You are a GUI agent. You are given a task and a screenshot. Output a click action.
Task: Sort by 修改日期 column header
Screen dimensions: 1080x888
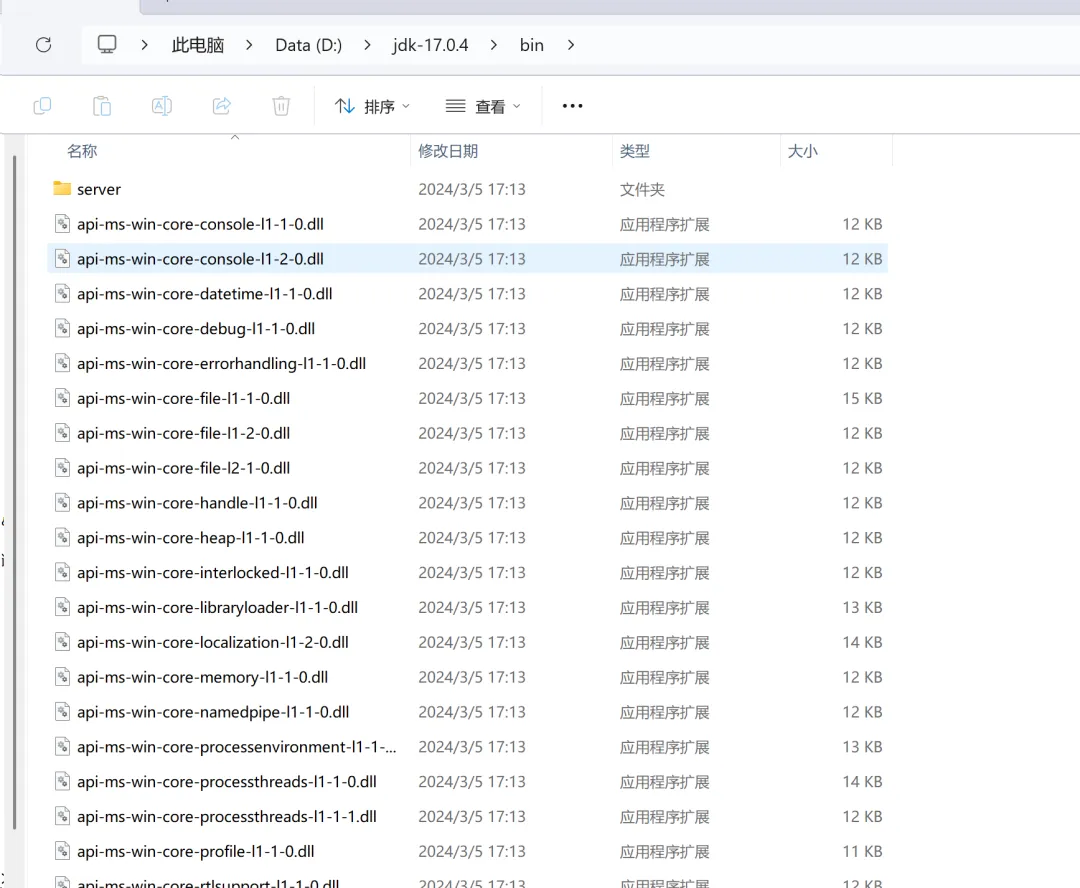click(448, 151)
